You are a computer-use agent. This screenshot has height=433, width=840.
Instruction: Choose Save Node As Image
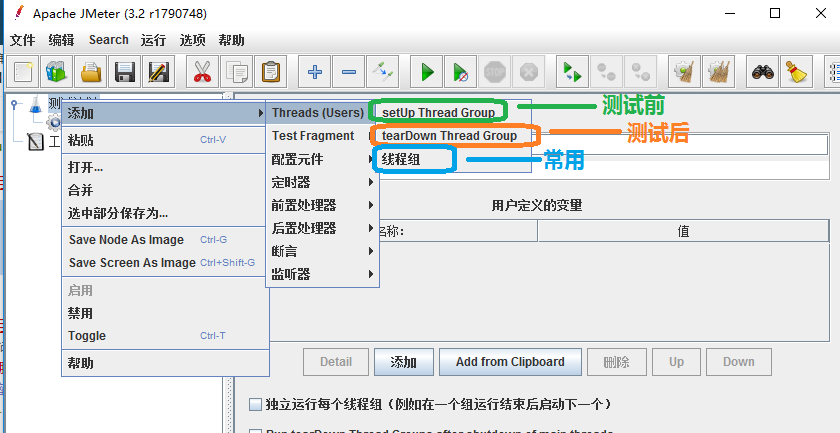pos(165,240)
